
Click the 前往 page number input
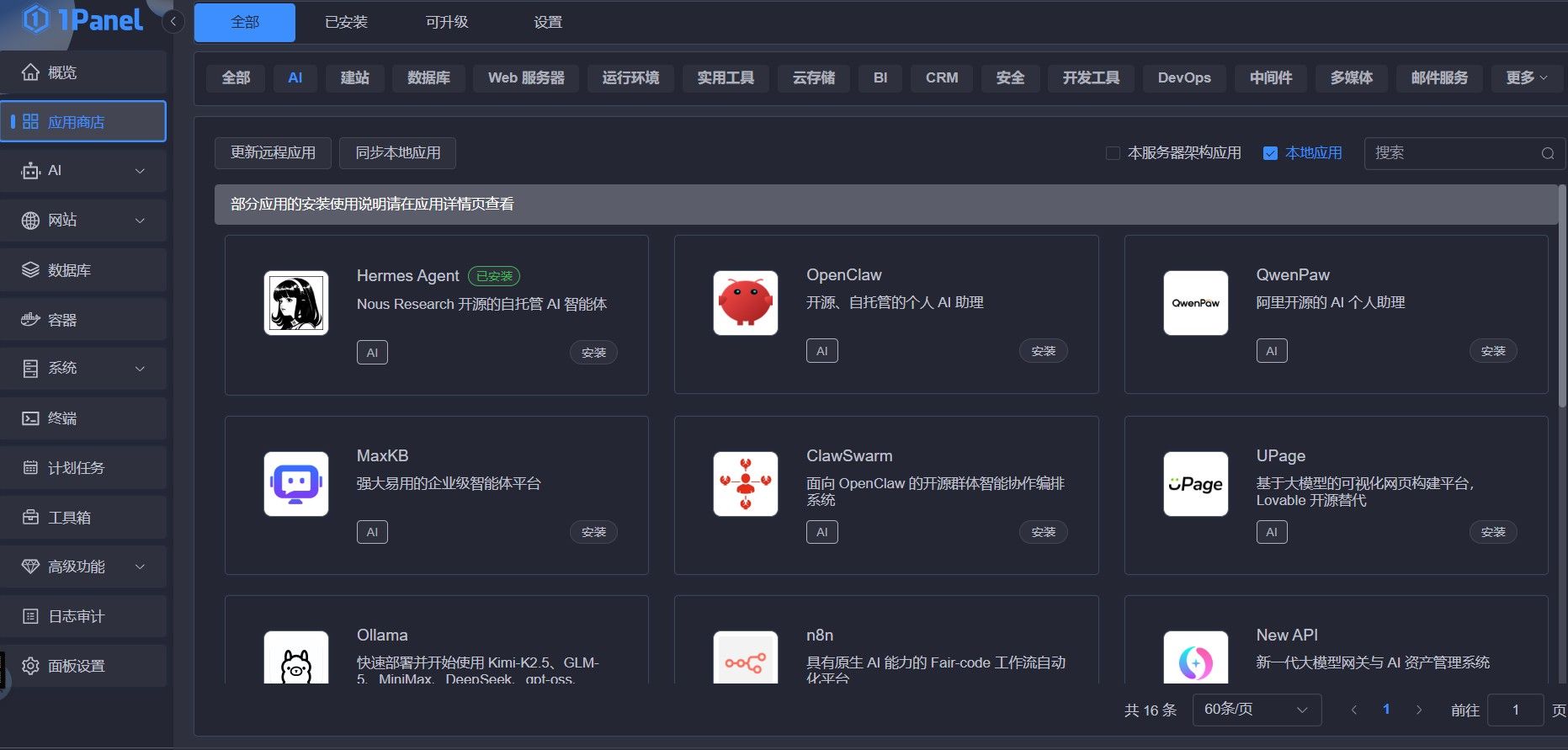1515,710
